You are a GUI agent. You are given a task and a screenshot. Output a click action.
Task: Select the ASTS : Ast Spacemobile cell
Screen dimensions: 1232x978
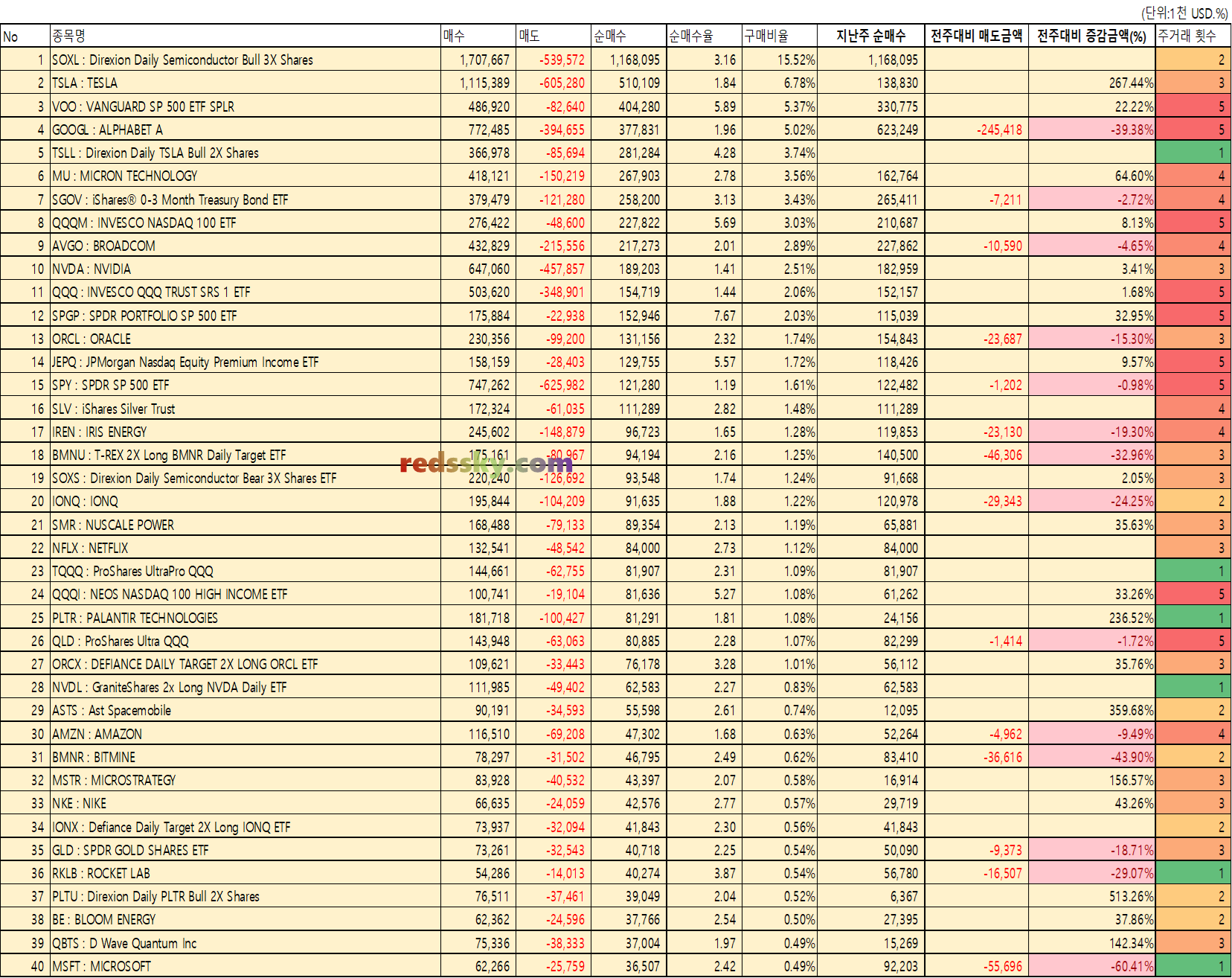click(246, 710)
